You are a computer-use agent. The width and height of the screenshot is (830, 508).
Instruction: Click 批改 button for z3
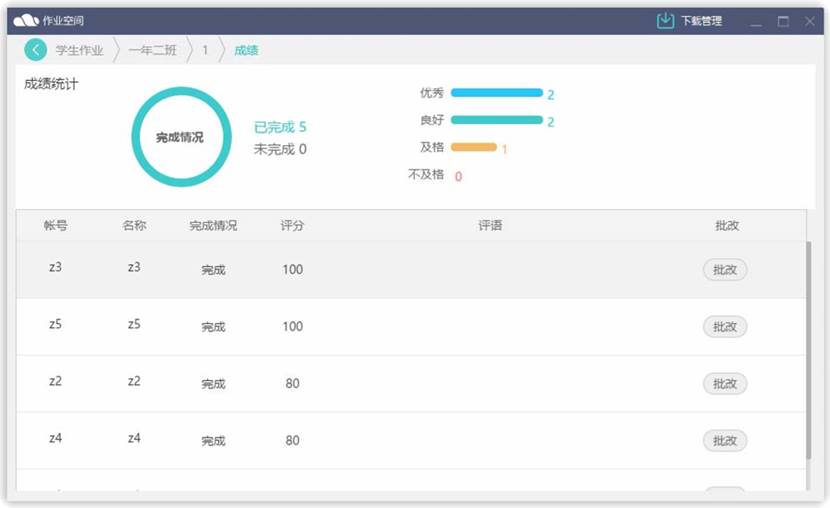coord(725,270)
